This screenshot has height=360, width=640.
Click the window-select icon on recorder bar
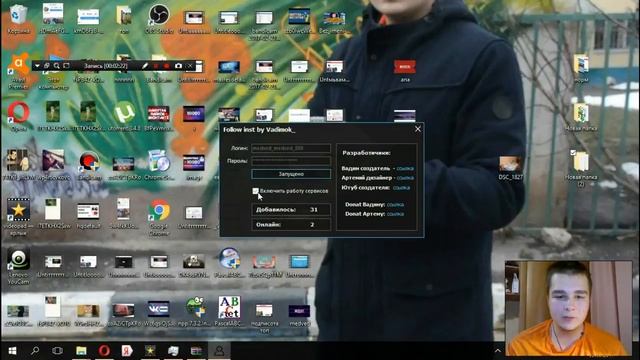(x=47, y=66)
